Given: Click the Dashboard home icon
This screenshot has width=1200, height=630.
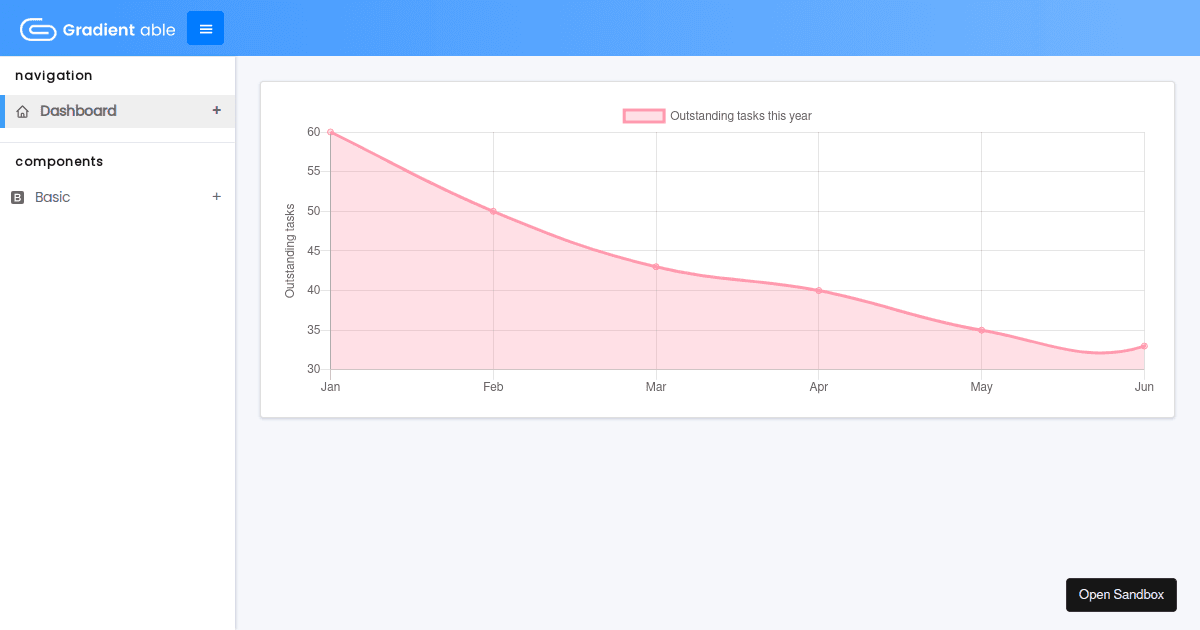Looking at the screenshot, I should click(23, 111).
